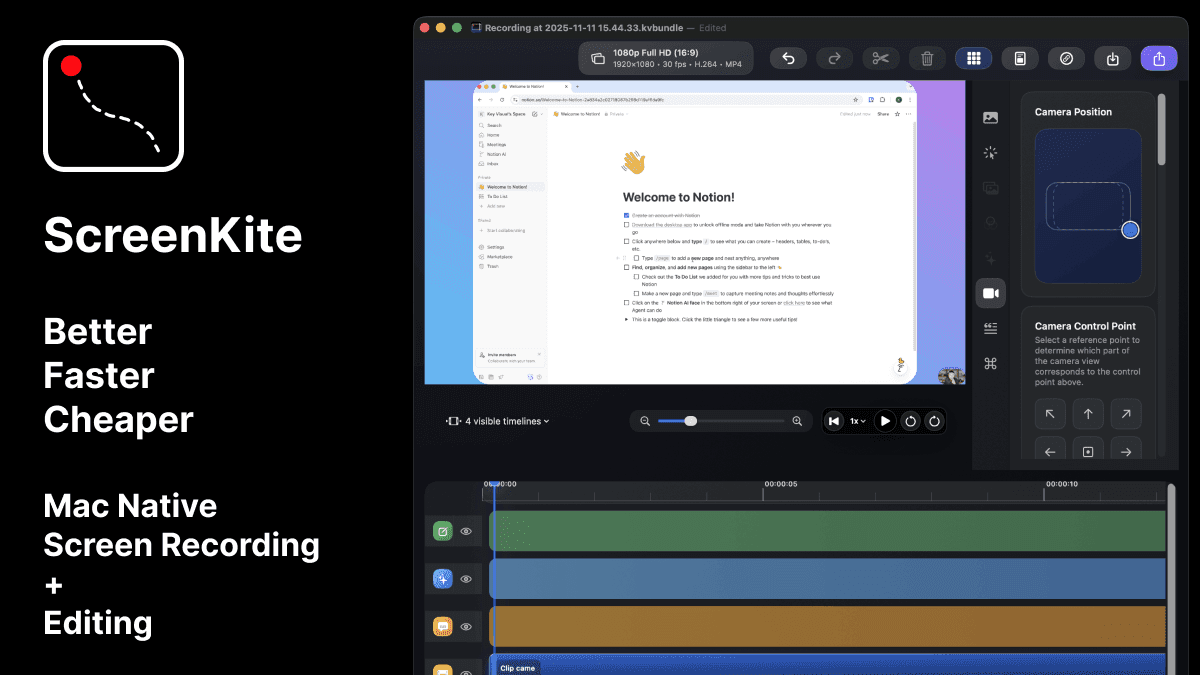Viewport: 1200px width, 675px height.
Task: Toggle the blue grid layout button
Action: (973, 58)
